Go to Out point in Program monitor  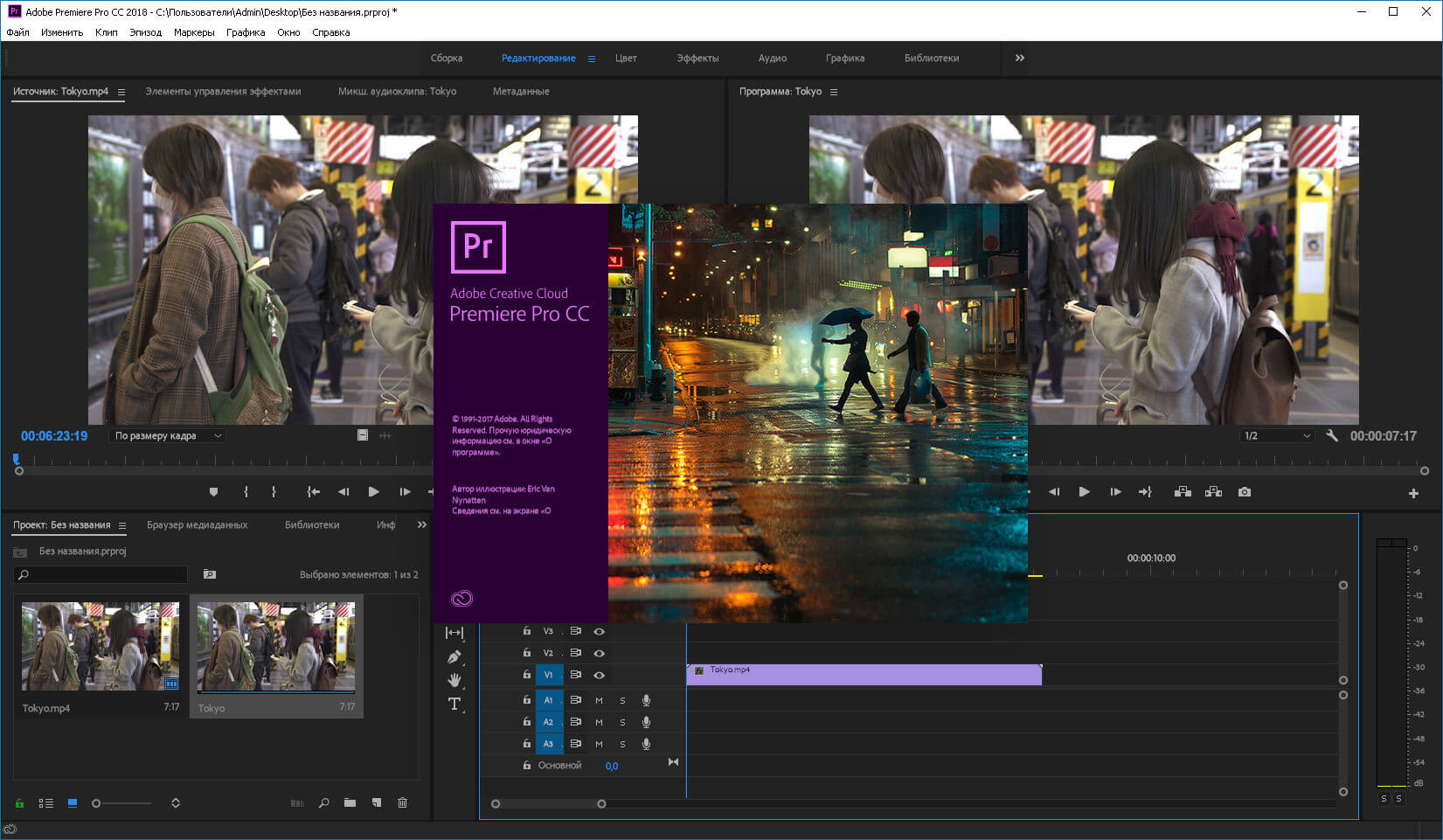1145,492
